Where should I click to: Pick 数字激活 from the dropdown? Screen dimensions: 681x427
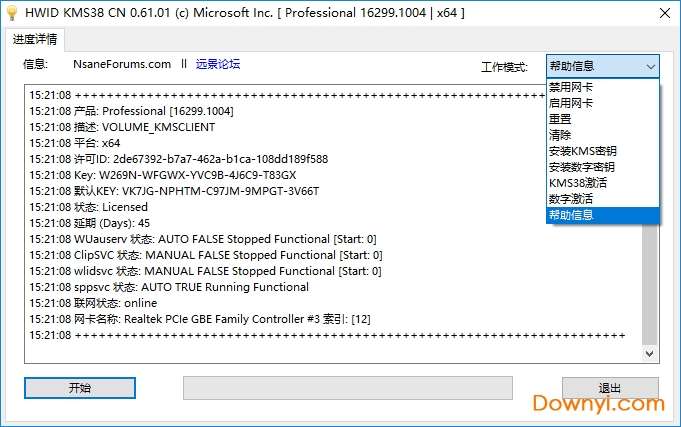603,199
